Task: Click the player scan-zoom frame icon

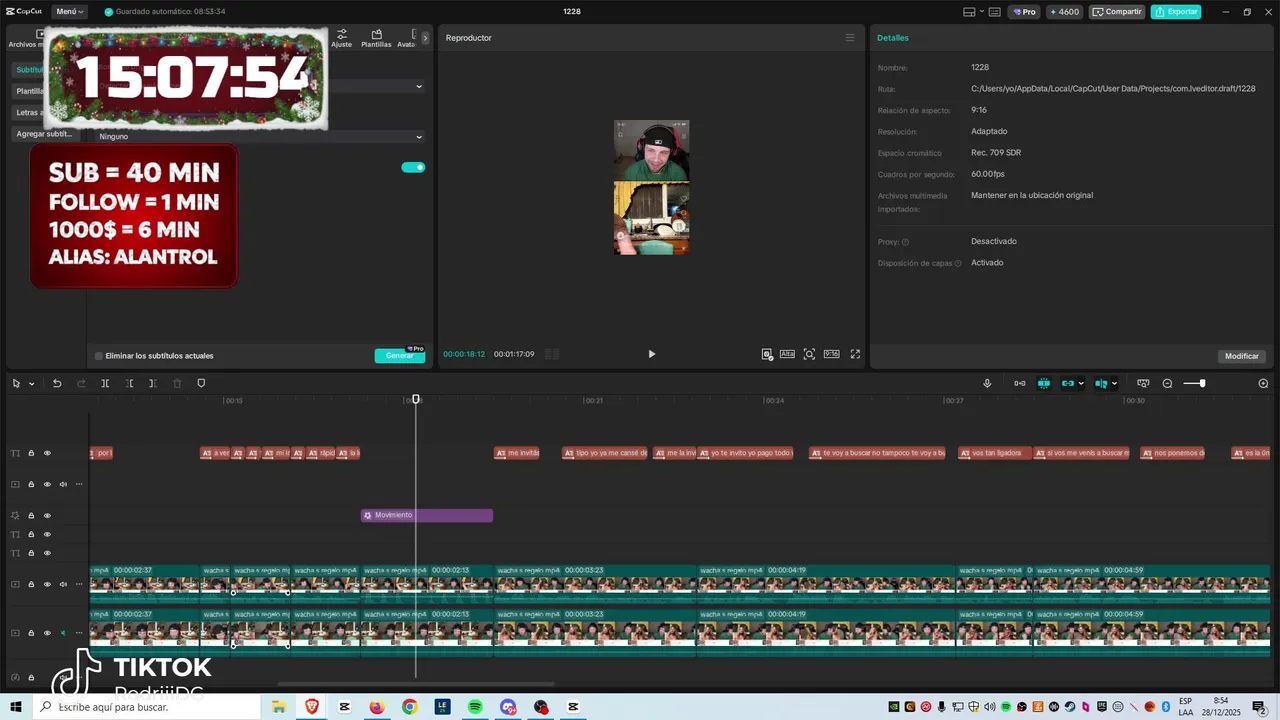Action: pos(809,354)
